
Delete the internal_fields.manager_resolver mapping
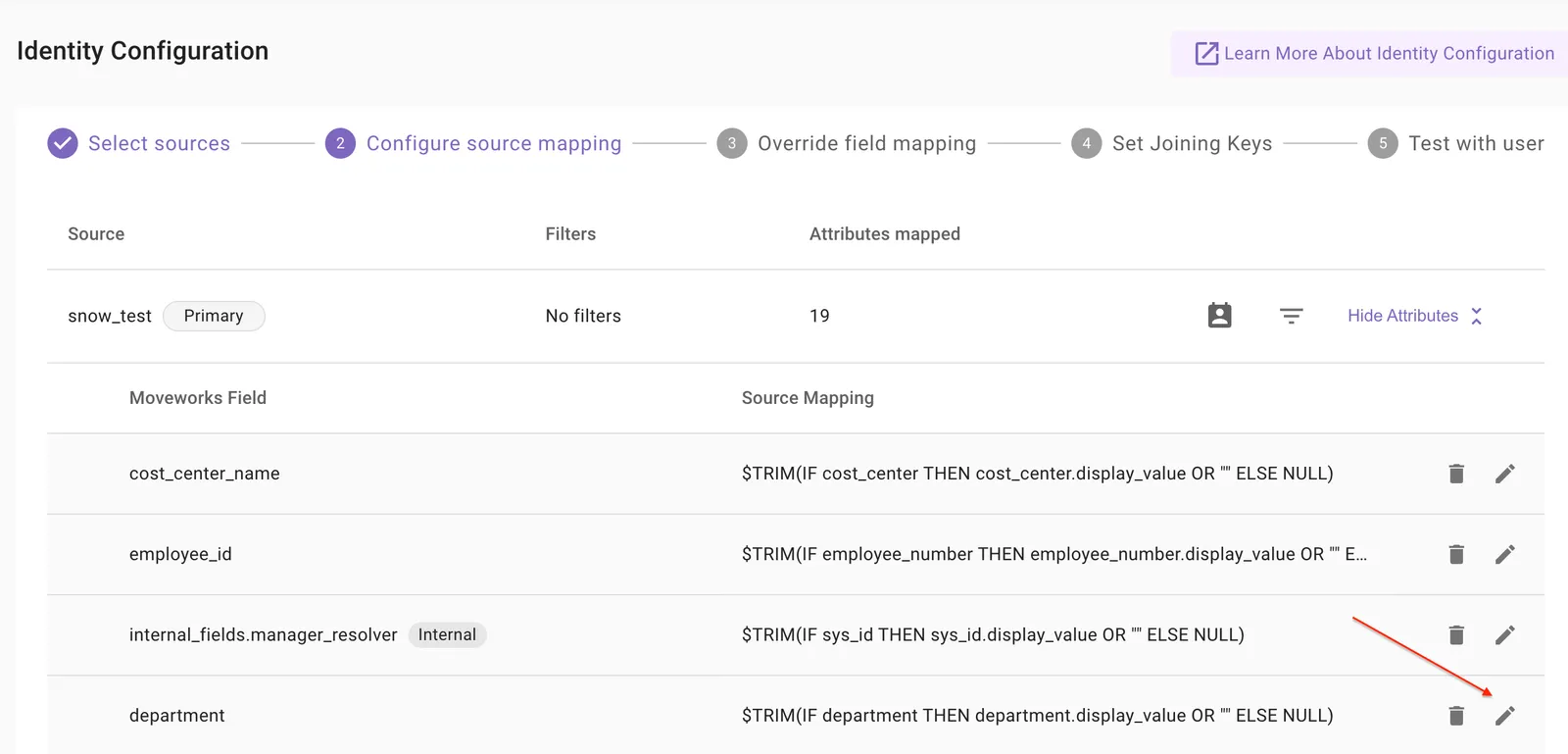point(1456,634)
